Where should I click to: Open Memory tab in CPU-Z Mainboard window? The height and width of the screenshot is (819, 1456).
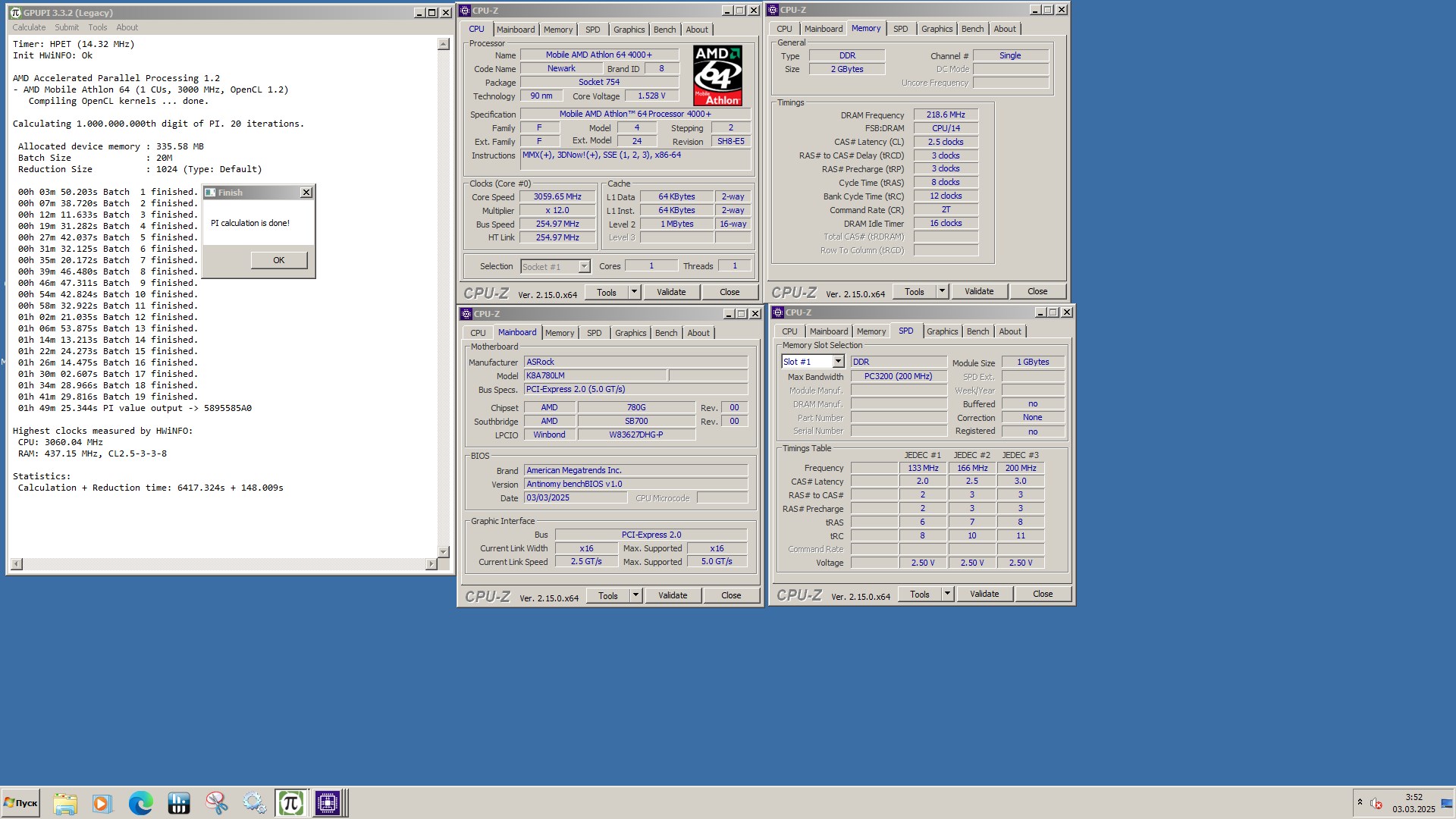click(x=560, y=333)
